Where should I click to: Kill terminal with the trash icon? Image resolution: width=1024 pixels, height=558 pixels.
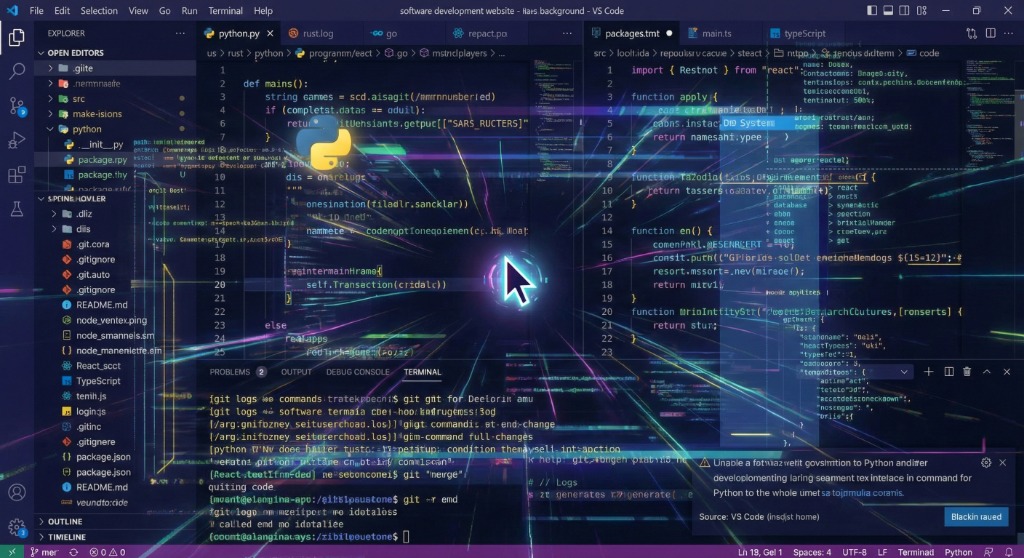point(967,372)
